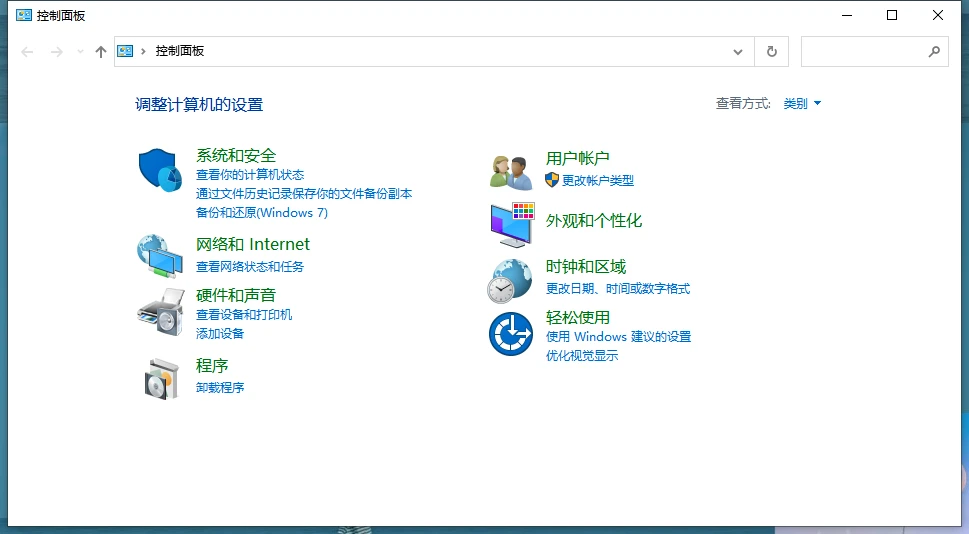Click the search box input field
The width and height of the screenshot is (969, 534).
coord(874,51)
